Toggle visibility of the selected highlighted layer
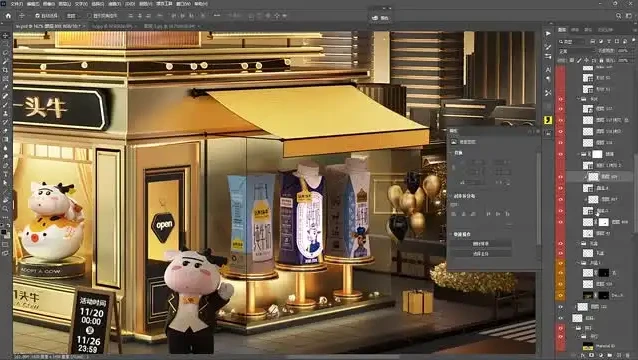The height and width of the screenshot is (360, 638). (x=561, y=177)
